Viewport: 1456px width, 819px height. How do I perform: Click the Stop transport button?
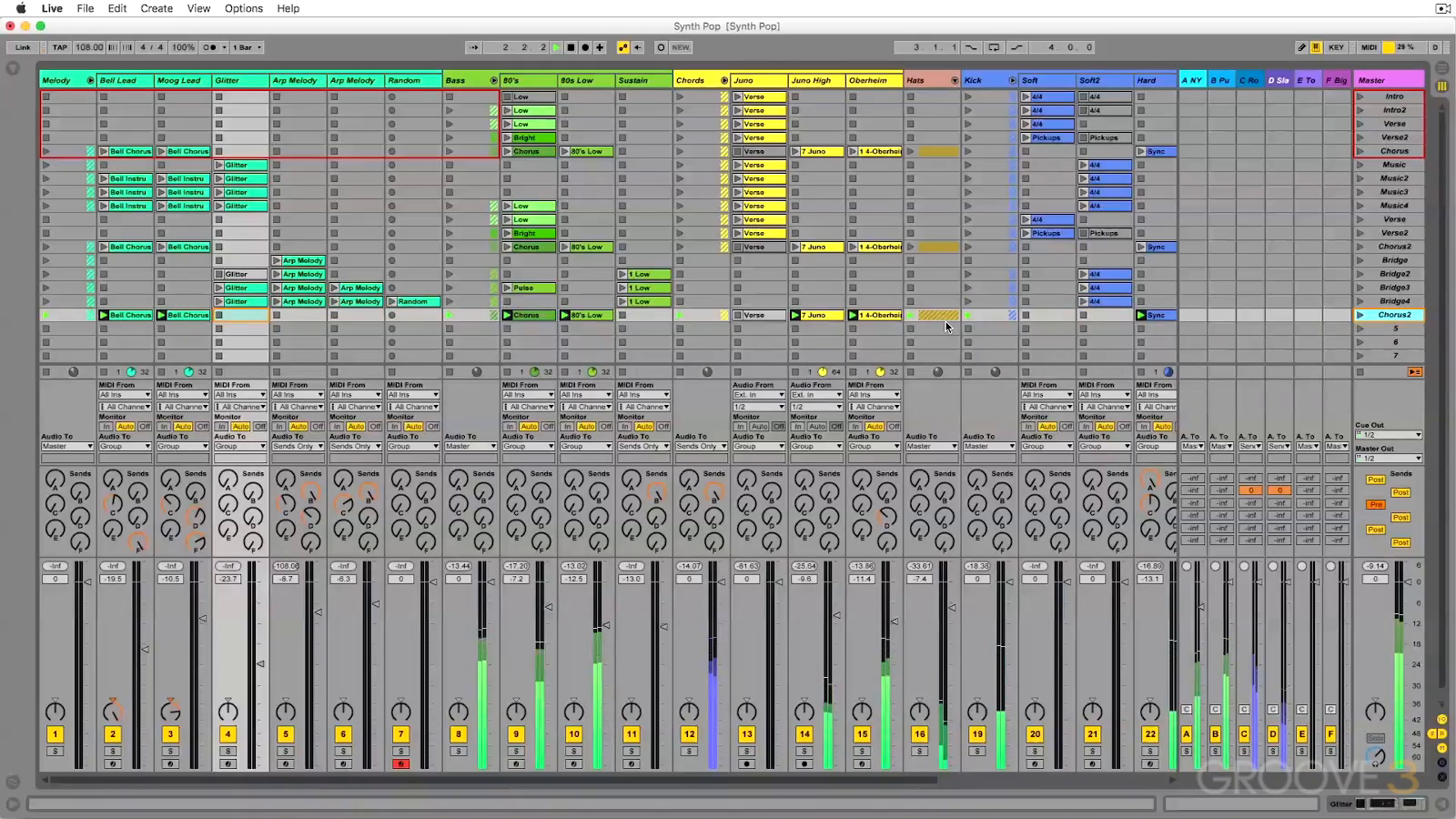pyautogui.click(x=571, y=47)
